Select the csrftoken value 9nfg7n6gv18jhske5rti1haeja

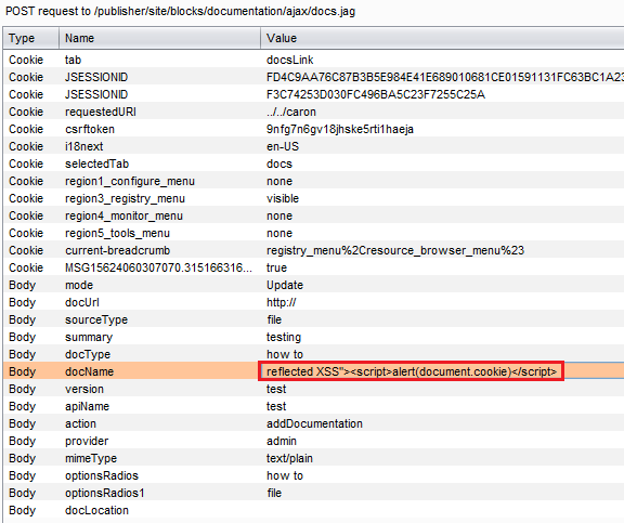[x=340, y=129]
